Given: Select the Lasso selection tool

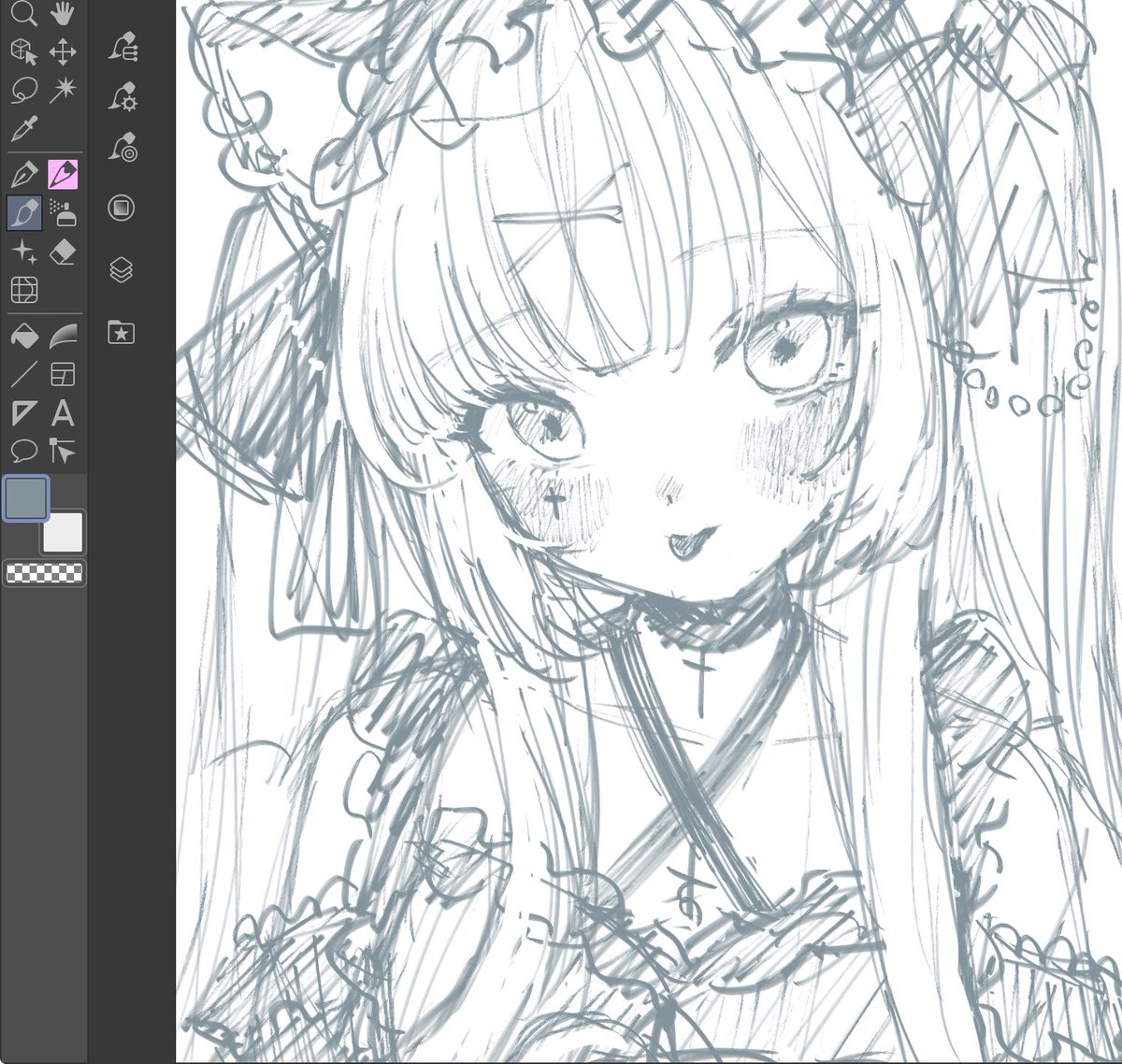Looking at the screenshot, I should (23, 90).
